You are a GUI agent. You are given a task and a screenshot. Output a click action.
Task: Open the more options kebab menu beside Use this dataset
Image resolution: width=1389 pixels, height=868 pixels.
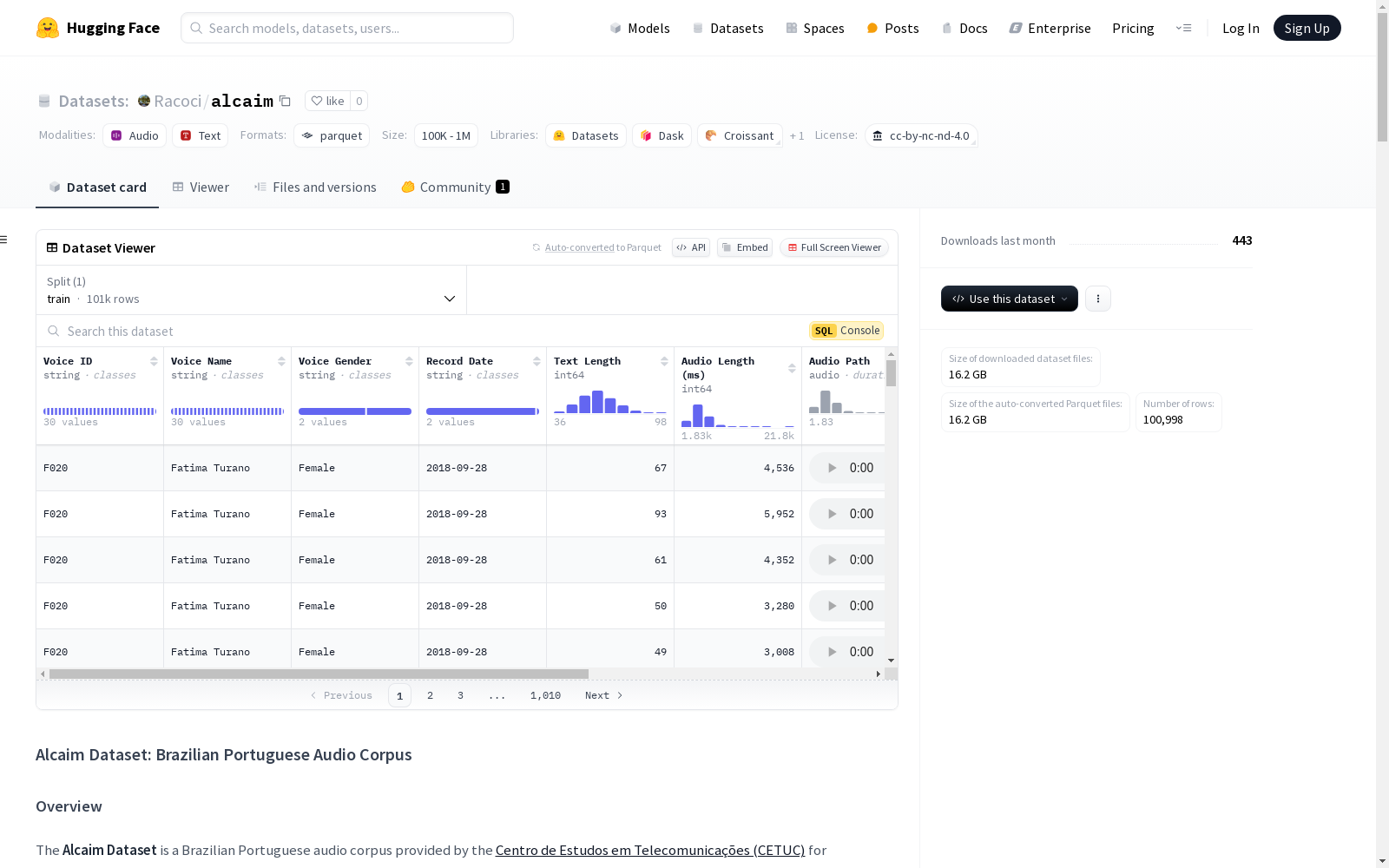[x=1098, y=299]
